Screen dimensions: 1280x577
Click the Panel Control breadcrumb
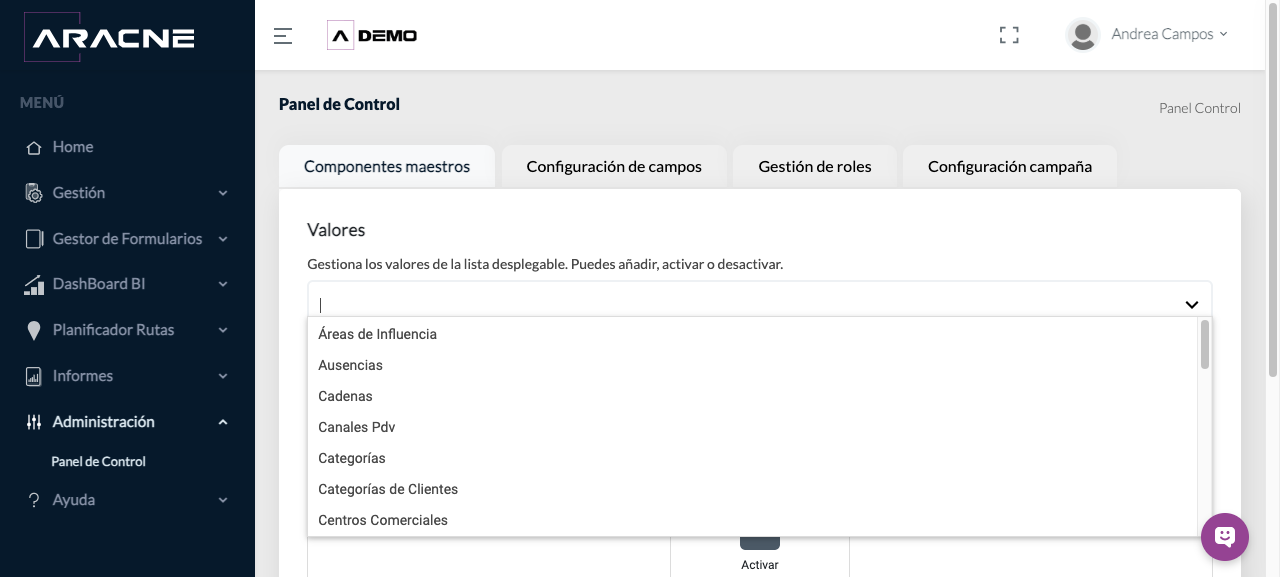coord(1199,108)
